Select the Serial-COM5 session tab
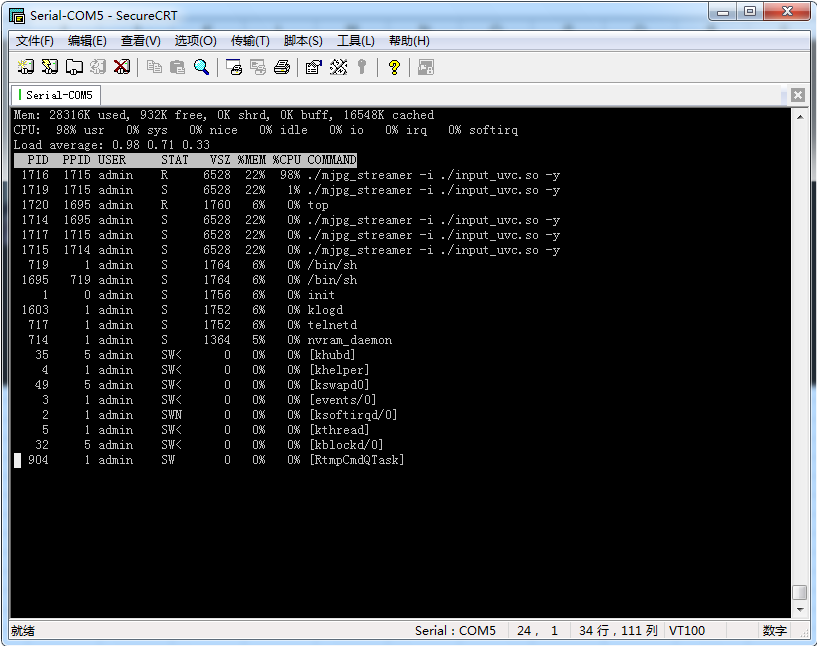The width and height of the screenshot is (817, 646). 58,95
